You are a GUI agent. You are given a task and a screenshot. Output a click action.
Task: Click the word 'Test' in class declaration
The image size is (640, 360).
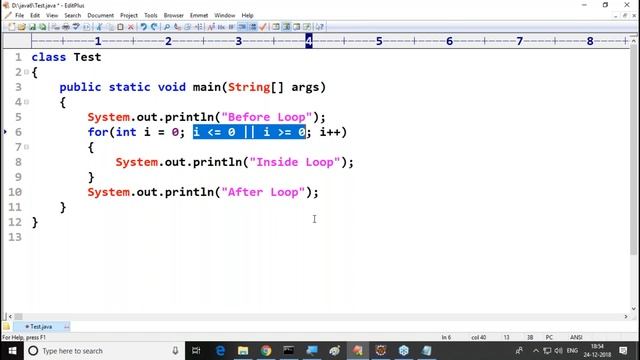[x=87, y=57]
